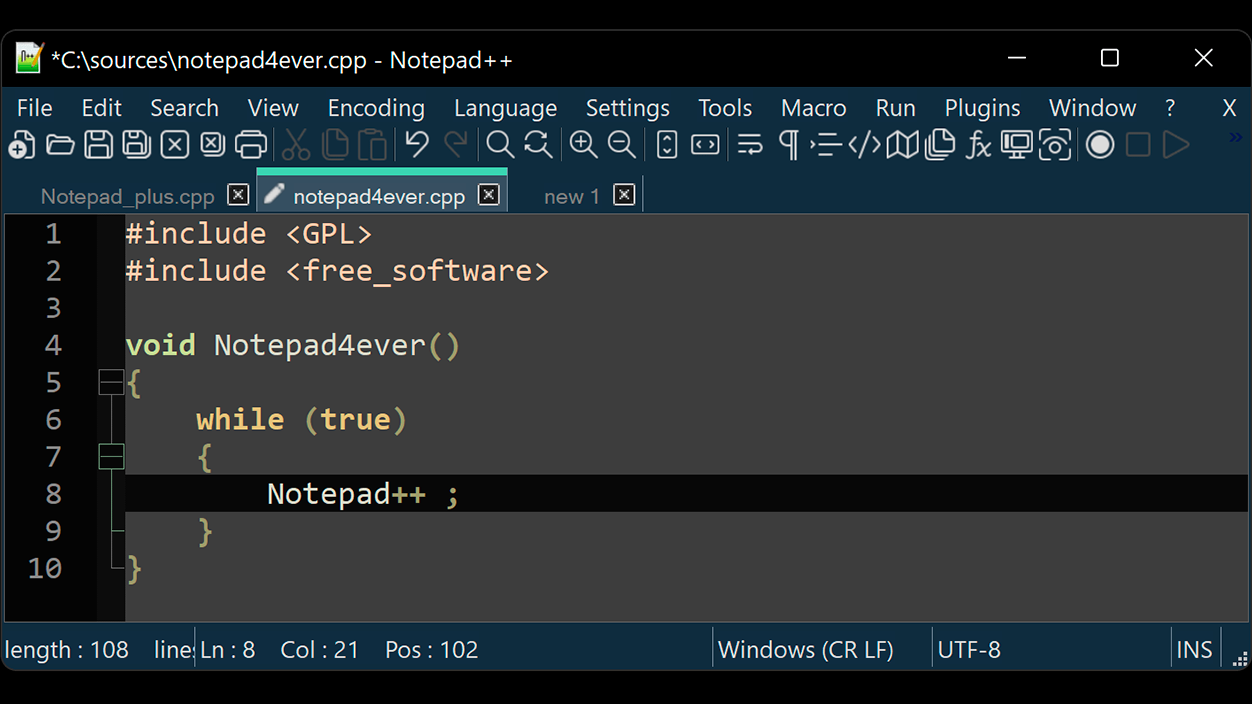Screen dimensions: 1252x704
Task: Collapse the fold marker on line 7
Action: (x=111, y=457)
